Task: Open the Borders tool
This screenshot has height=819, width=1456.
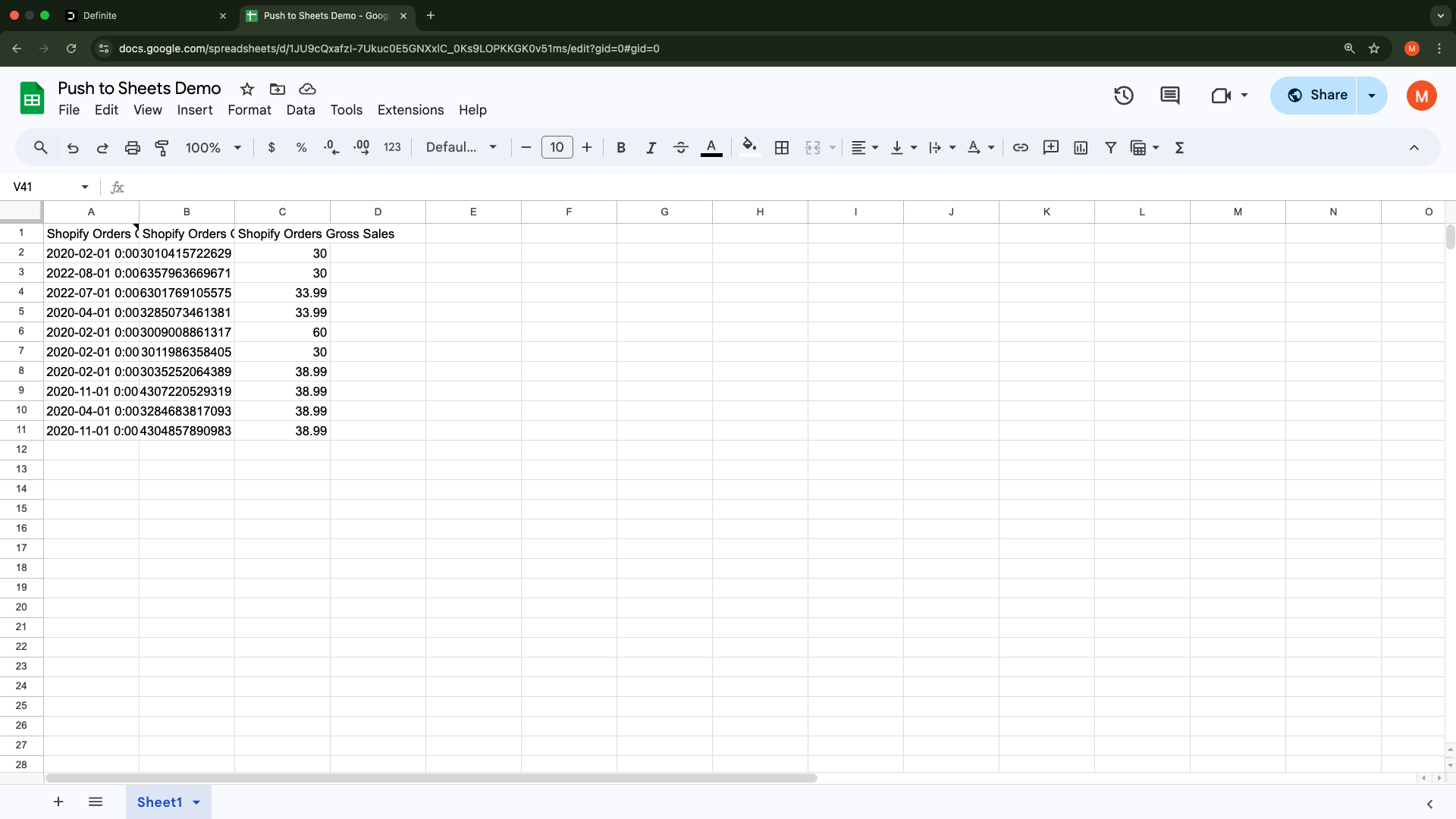Action: (x=782, y=148)
